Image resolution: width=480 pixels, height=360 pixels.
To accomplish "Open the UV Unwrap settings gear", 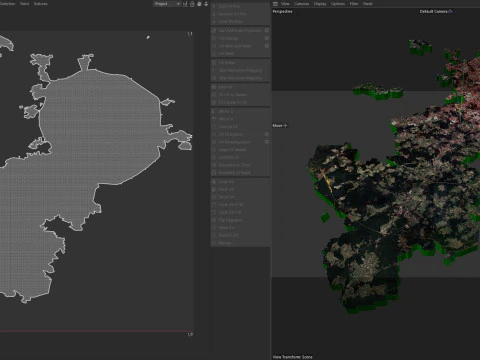I will 267,38.
